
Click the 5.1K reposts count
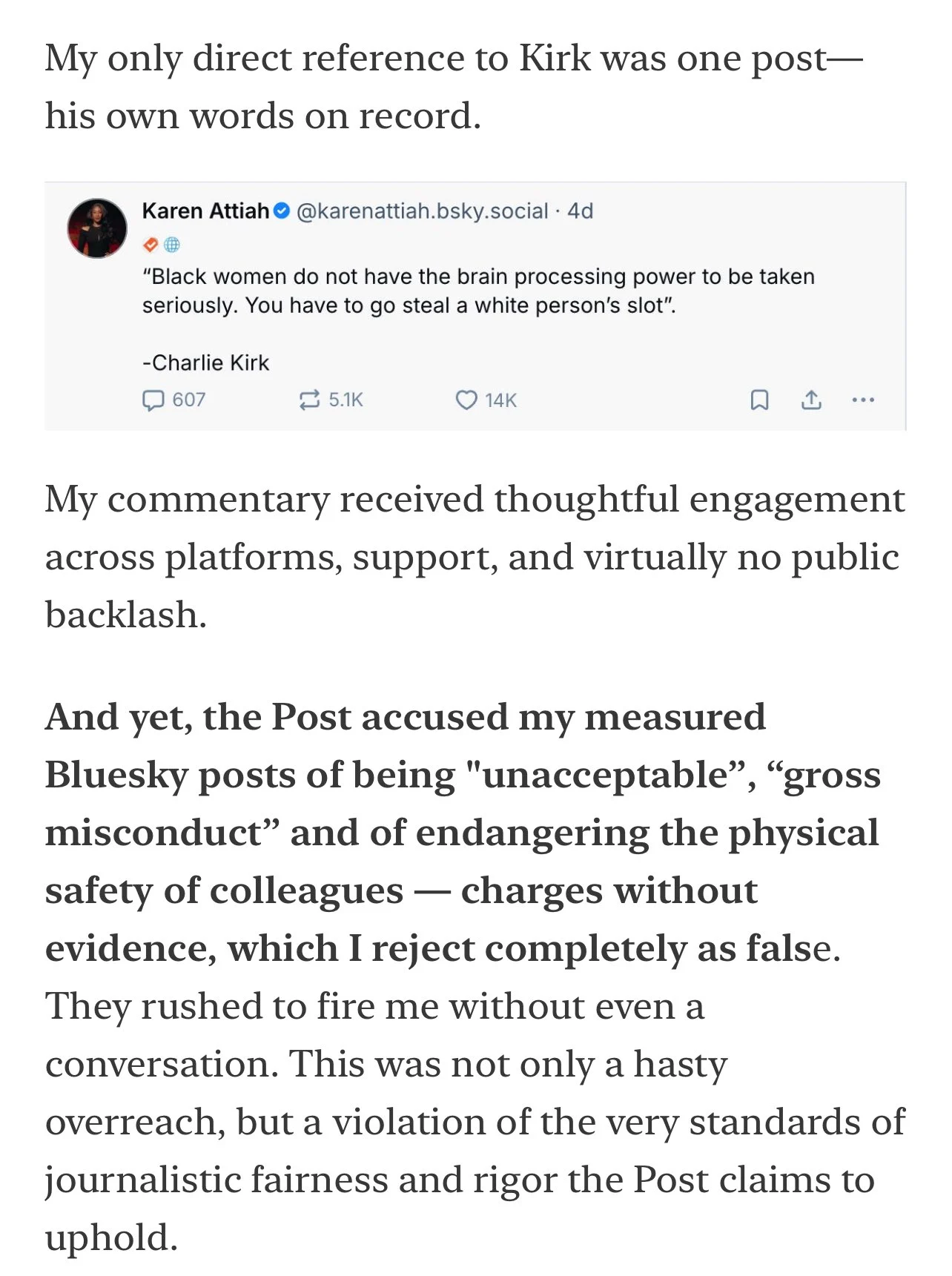(x=346, y=400)
